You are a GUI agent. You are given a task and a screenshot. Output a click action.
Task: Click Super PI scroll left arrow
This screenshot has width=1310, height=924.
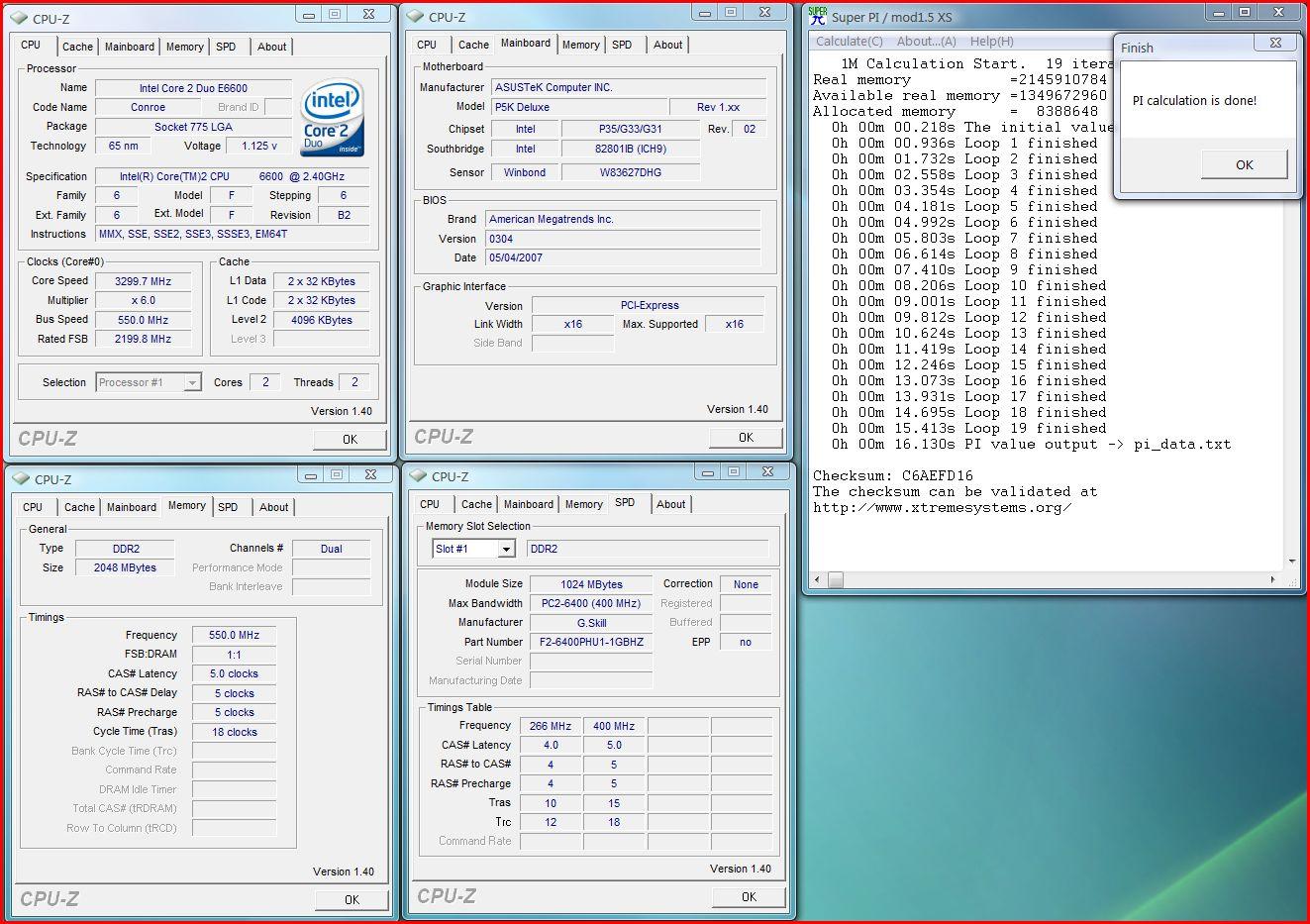[818, 579]
